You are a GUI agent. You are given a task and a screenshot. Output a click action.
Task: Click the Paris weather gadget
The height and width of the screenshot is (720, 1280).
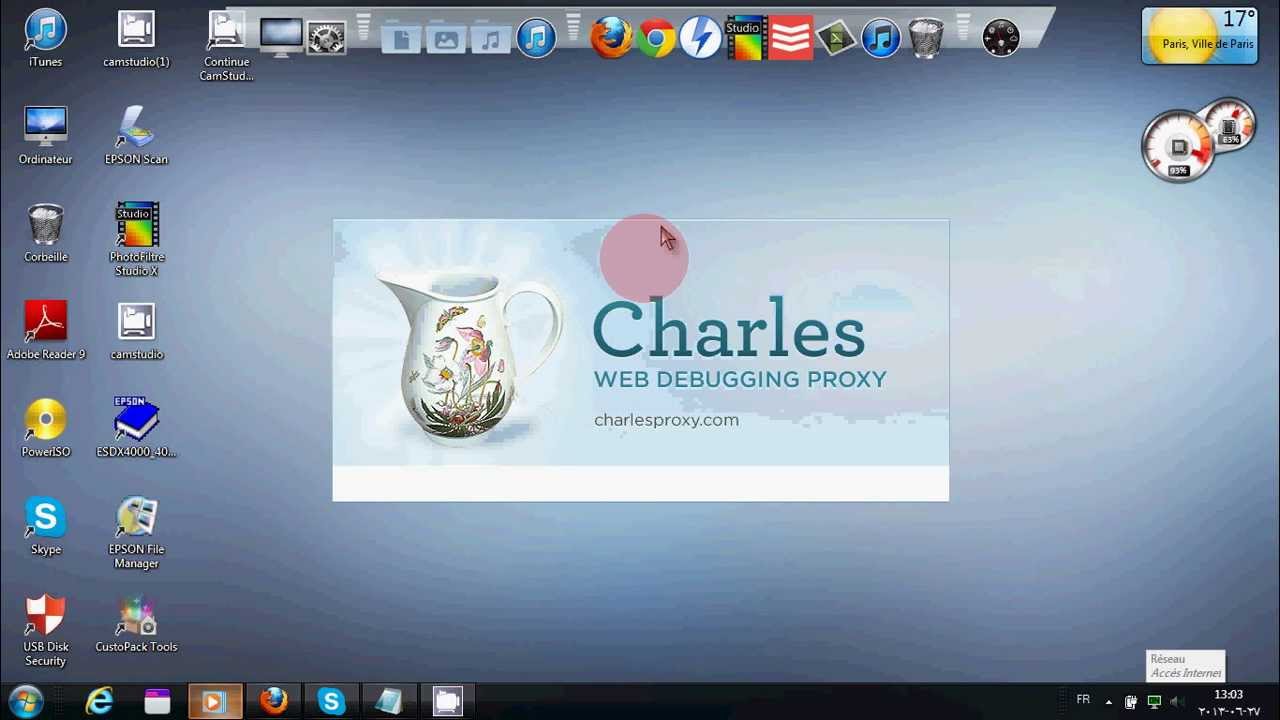pyautogui.click(x=1199, y=36)
